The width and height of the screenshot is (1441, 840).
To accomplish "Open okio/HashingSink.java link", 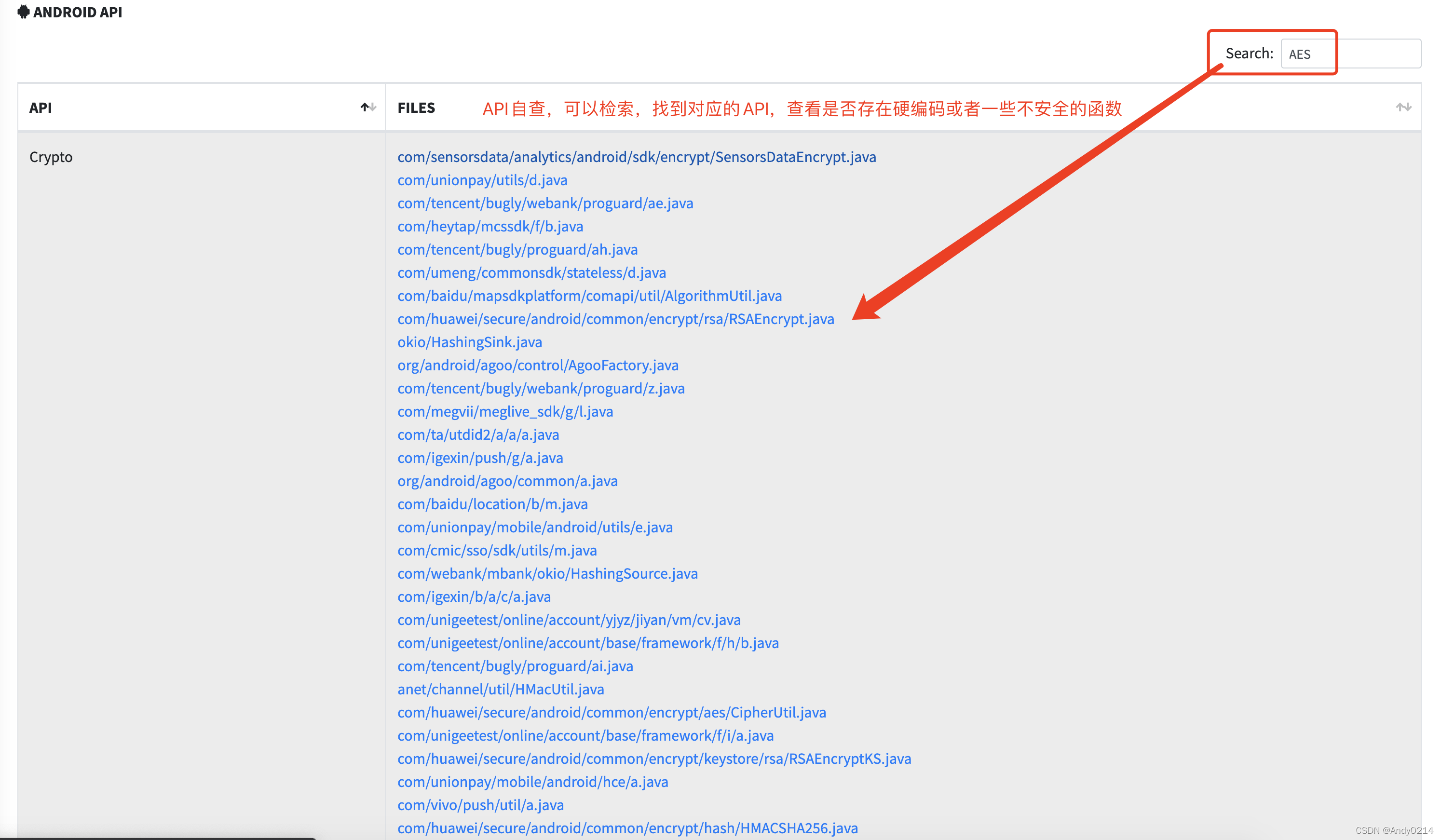I will point(469,342).
